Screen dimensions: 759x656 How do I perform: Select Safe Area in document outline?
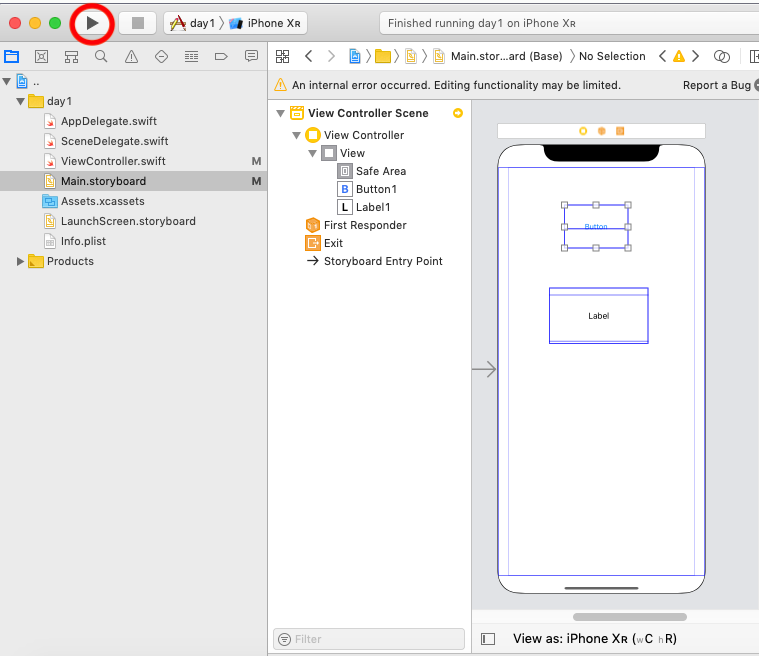pos(380,171)
